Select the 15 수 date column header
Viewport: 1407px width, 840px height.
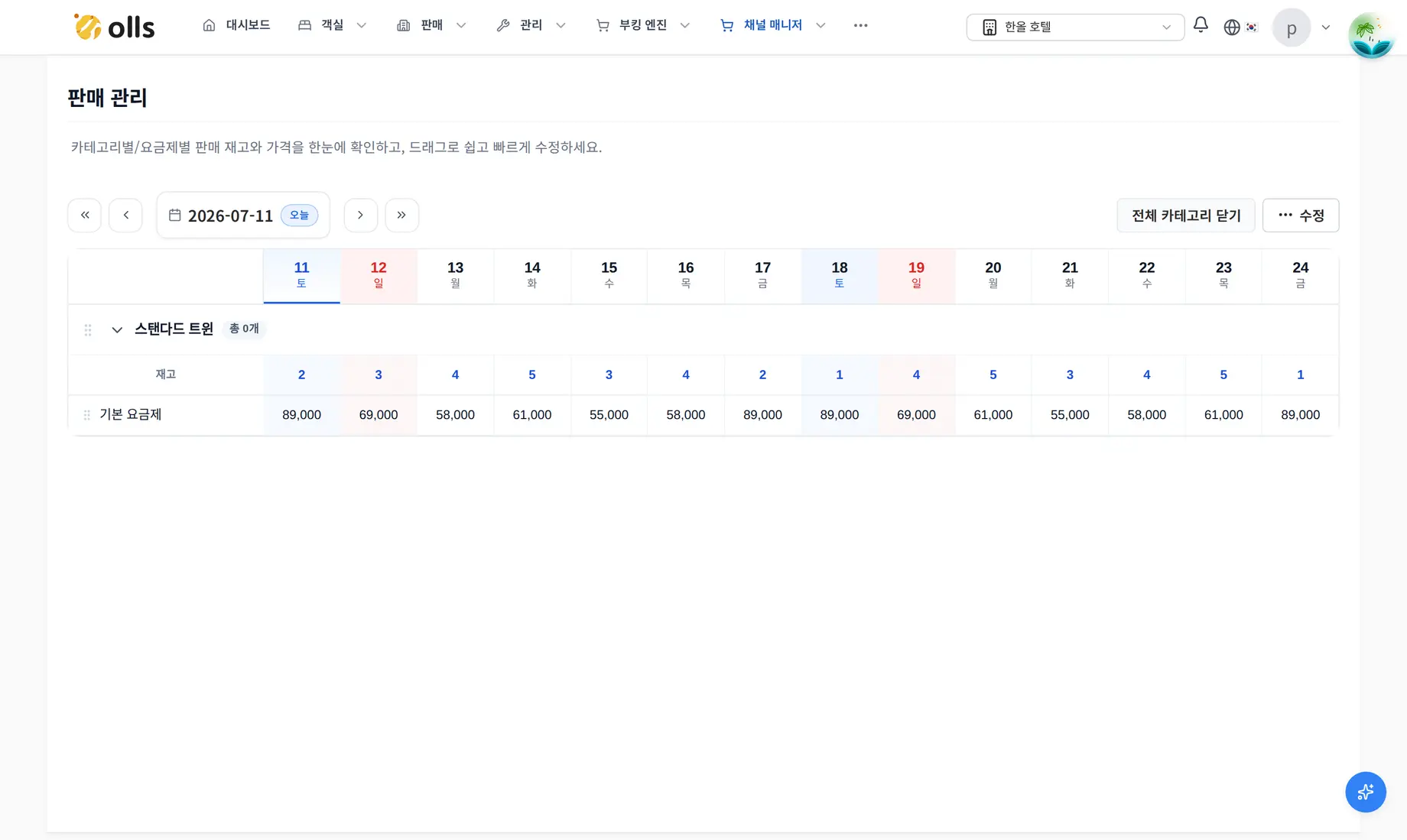pos(609,275)
